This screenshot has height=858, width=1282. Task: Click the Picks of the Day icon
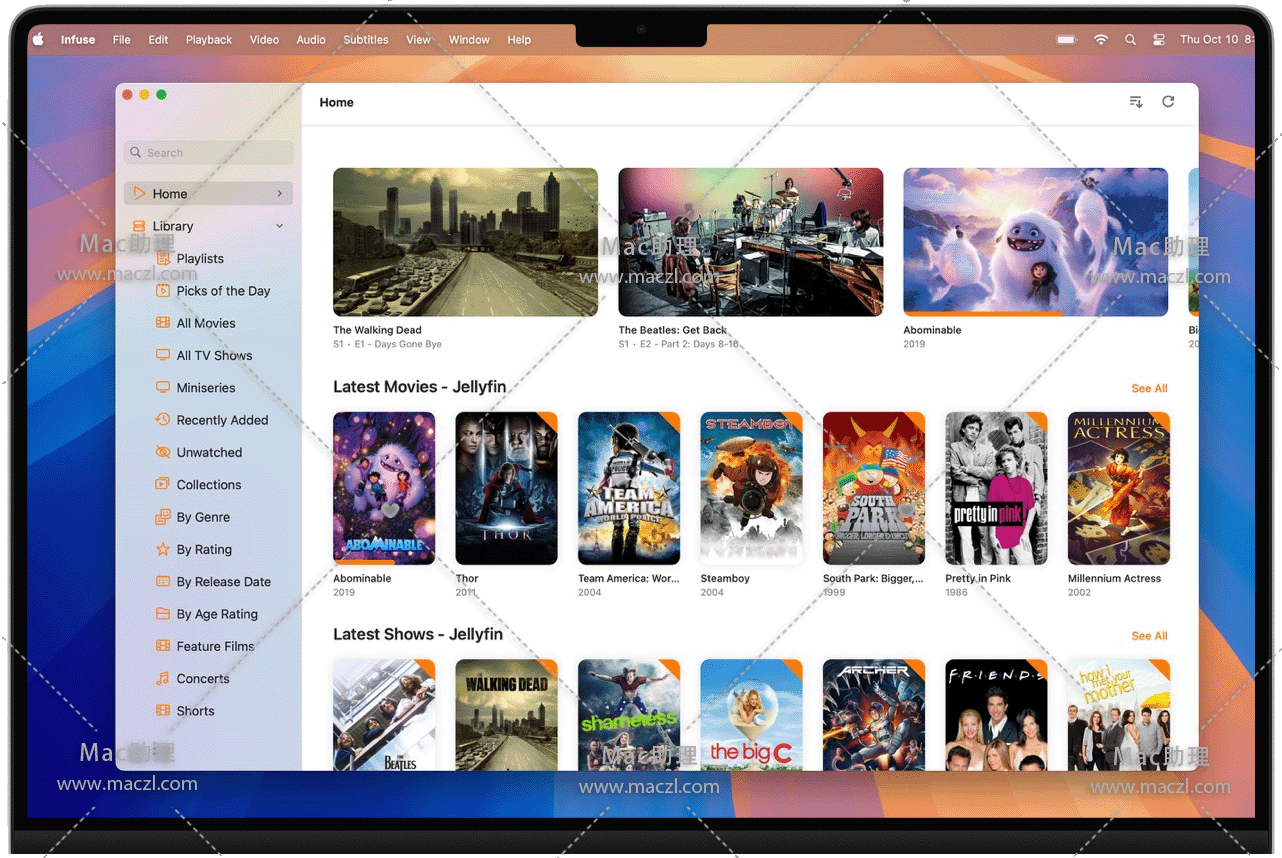pos(163,291)
